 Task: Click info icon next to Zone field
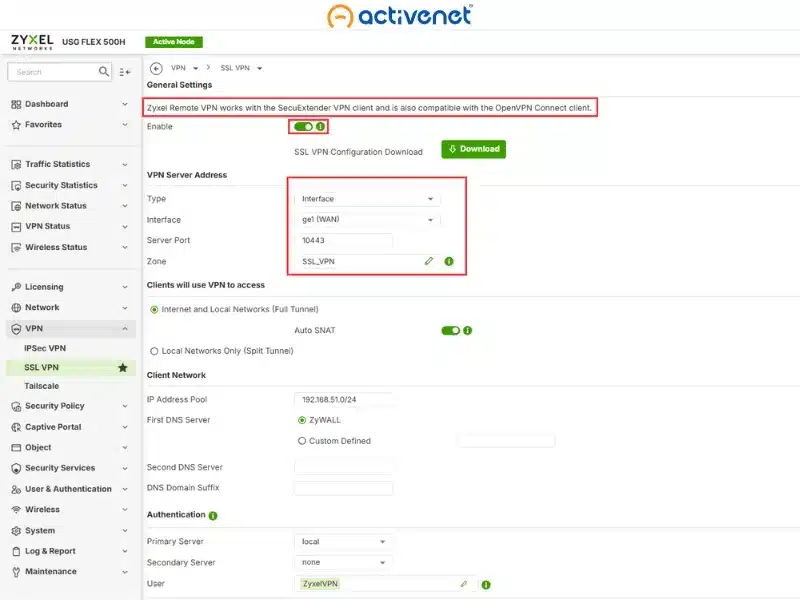pos(449,261)
